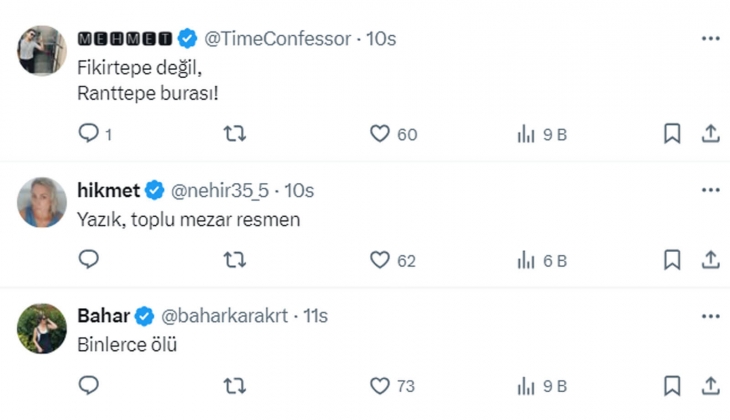Bookmark Bahar's tweet
This screenshot has width=730, height=420.
(x=672, y=385)
